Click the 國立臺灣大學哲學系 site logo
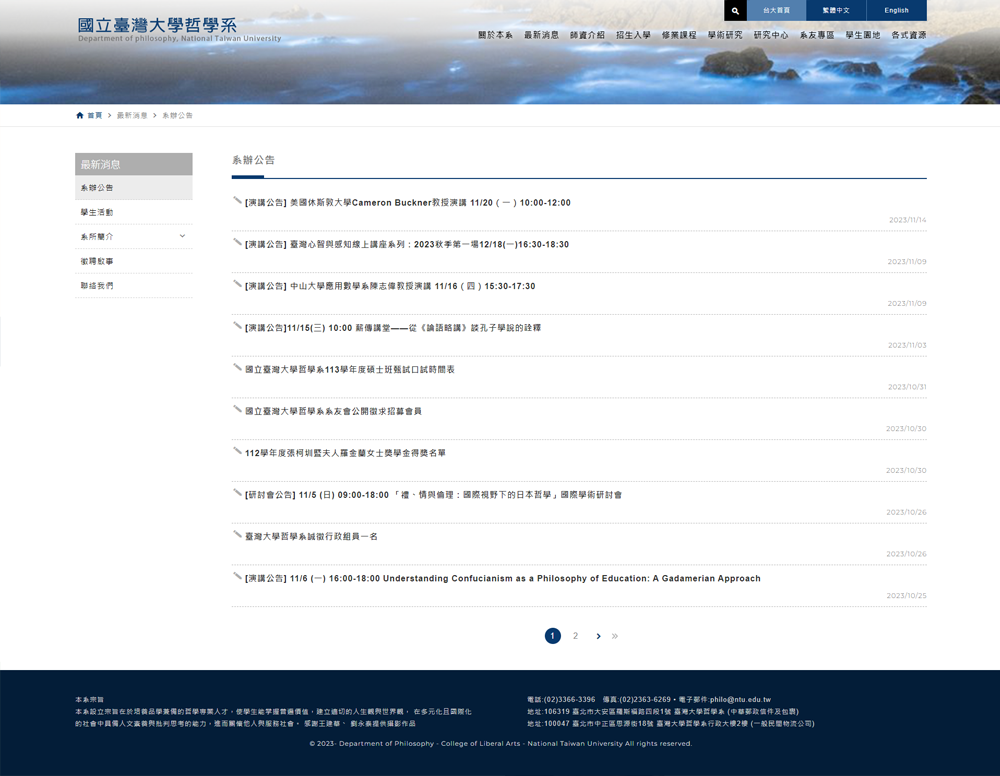Image resolution: width=1000 pixels, height=776 pixels. [179, 29]
